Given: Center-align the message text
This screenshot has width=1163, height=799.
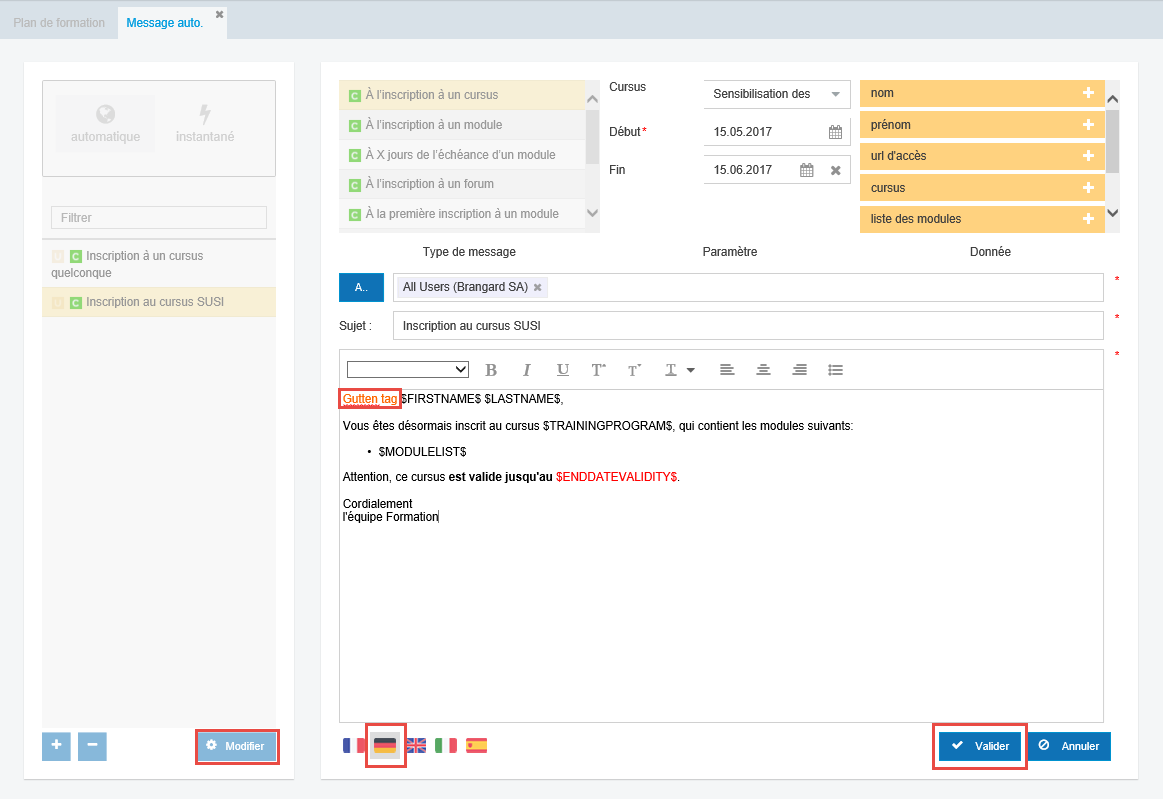Looking at the screenshot, I should pos(763,370).
